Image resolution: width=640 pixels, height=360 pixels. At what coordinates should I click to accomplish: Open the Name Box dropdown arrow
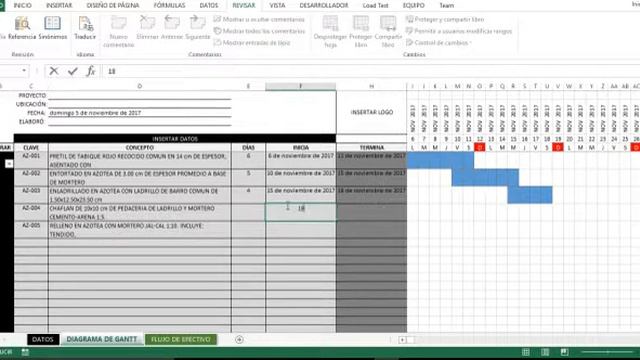(24, 71)
